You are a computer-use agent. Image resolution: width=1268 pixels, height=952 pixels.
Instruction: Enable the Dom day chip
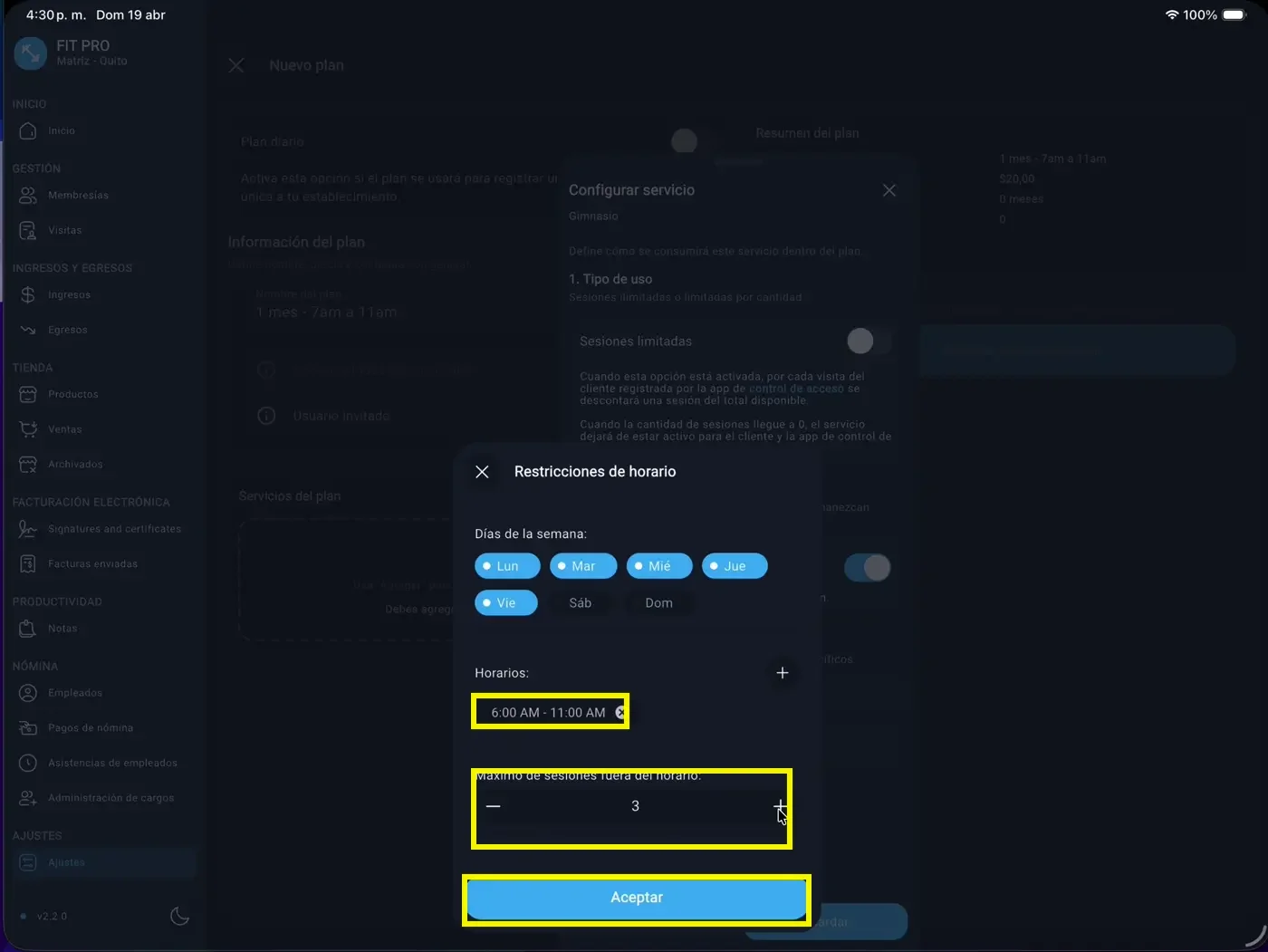(658, 603)
